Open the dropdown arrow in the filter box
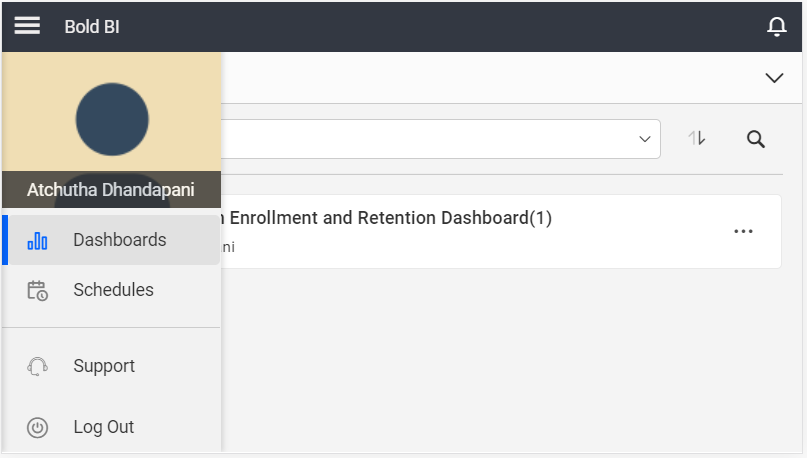Image resolution: width=807 pixels, height=458 pixels. point(645,139)
